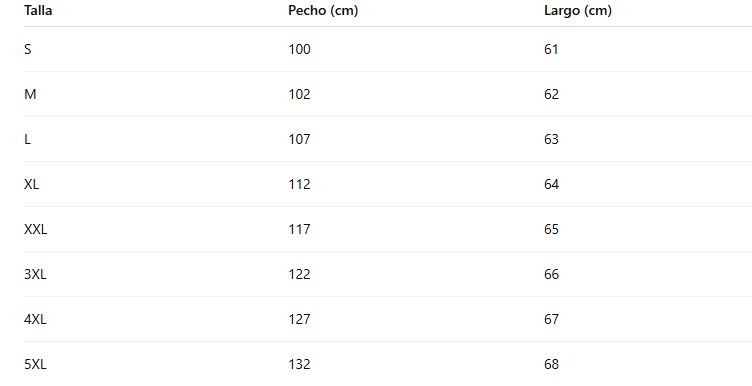Select the M size cell
This screenshot has width=752, height=386.
click(x=30, y=94)
